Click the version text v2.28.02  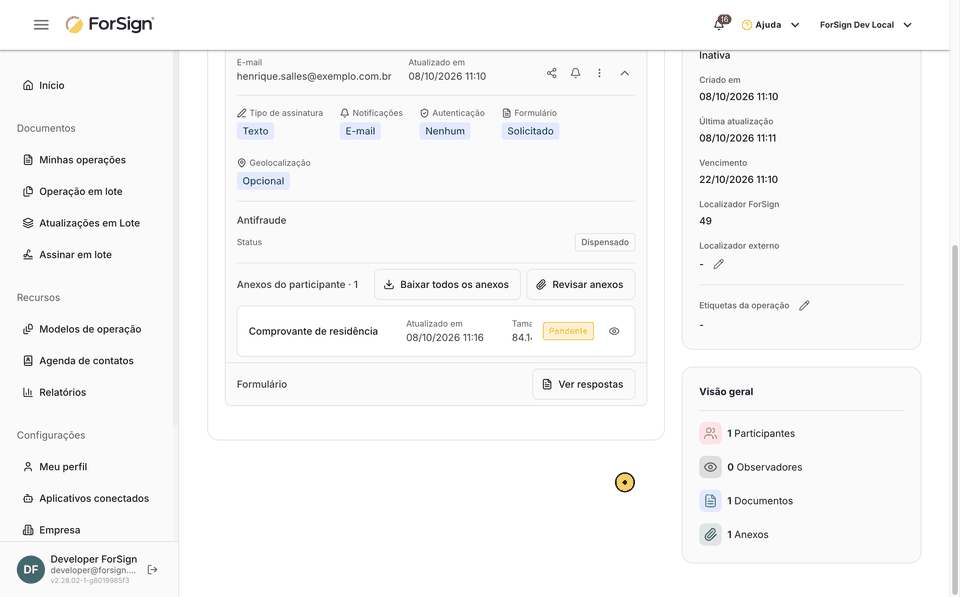tap(90, 580)
